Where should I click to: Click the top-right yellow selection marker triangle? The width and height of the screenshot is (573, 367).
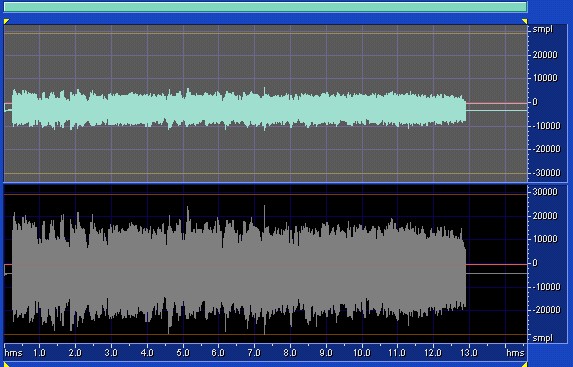point(525,22)
